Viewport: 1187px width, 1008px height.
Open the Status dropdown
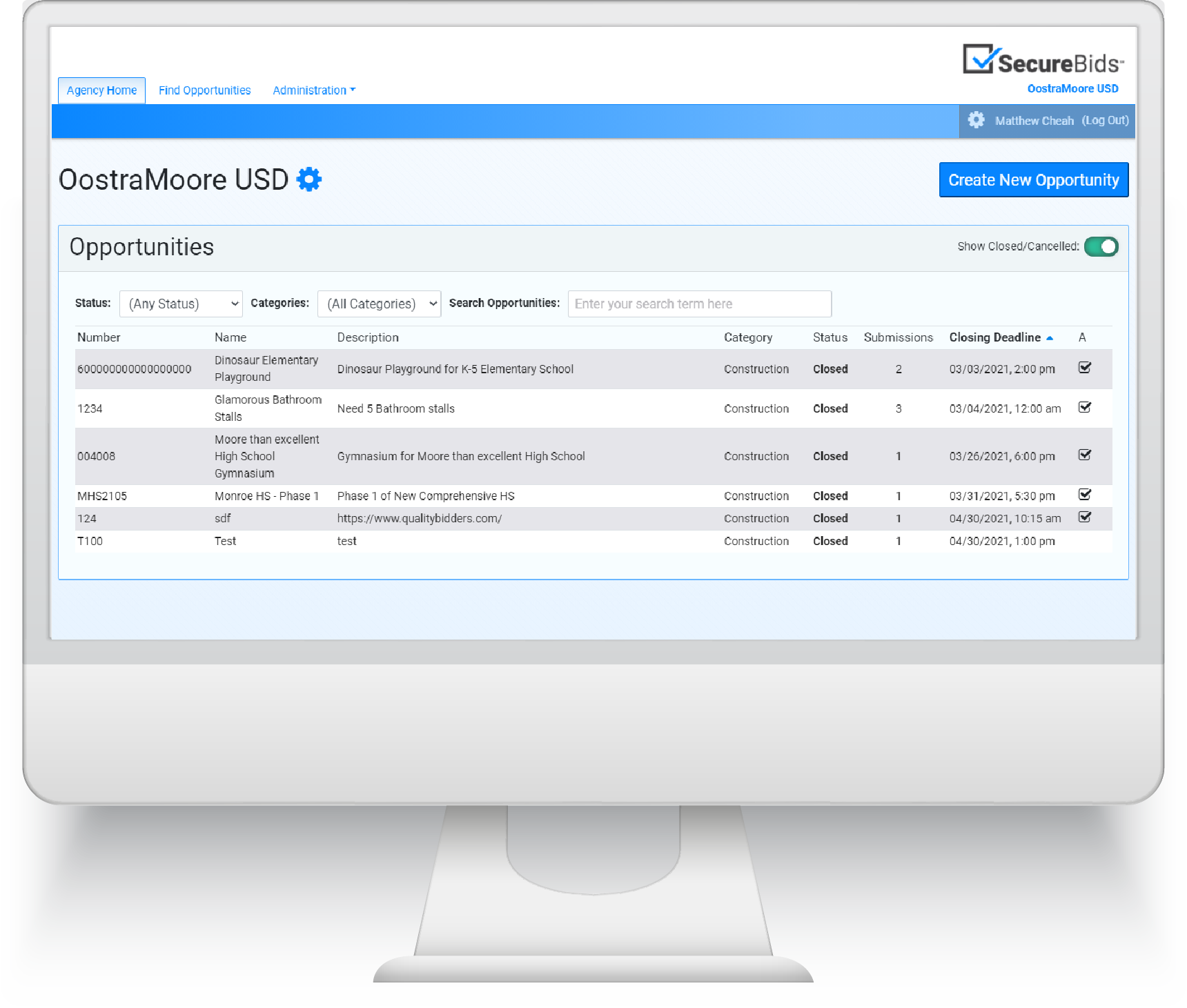point(181,304)
